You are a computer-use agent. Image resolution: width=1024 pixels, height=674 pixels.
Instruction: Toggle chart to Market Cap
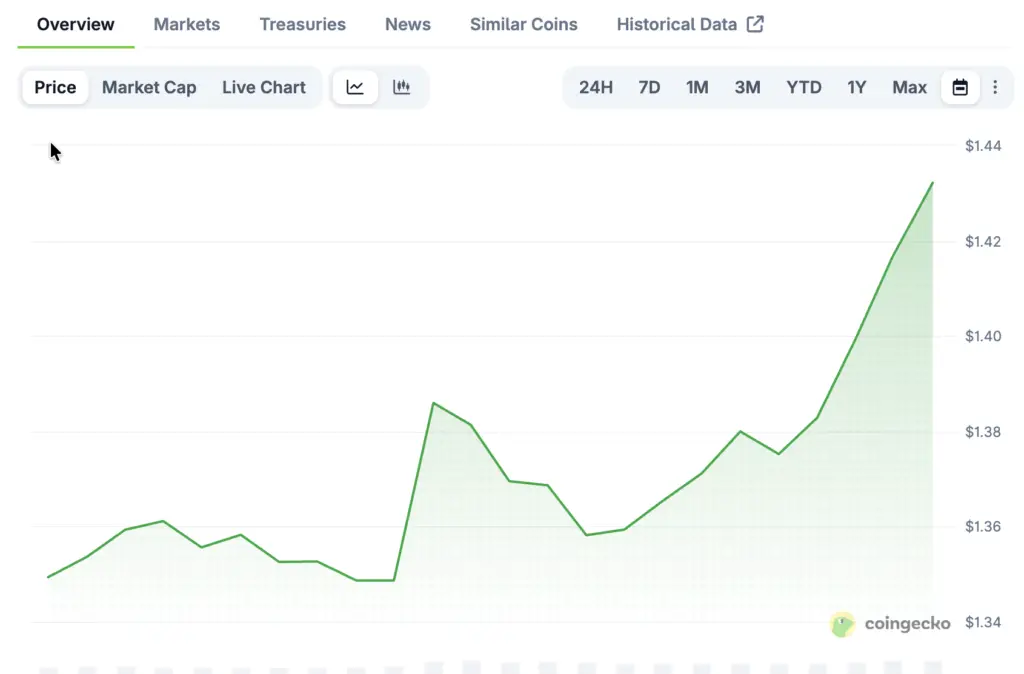149,87
